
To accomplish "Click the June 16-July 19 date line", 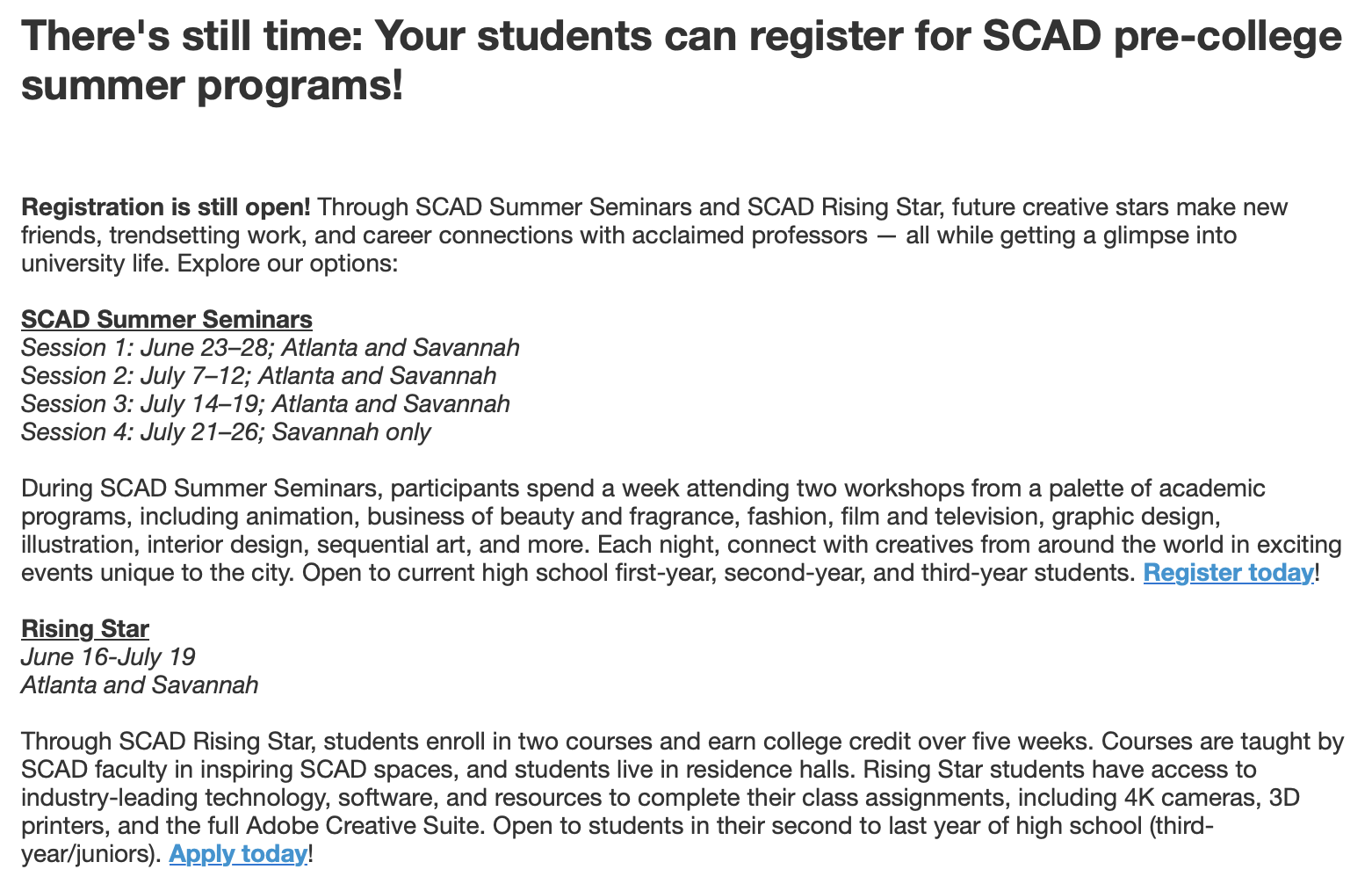I will tap(108, 657).
